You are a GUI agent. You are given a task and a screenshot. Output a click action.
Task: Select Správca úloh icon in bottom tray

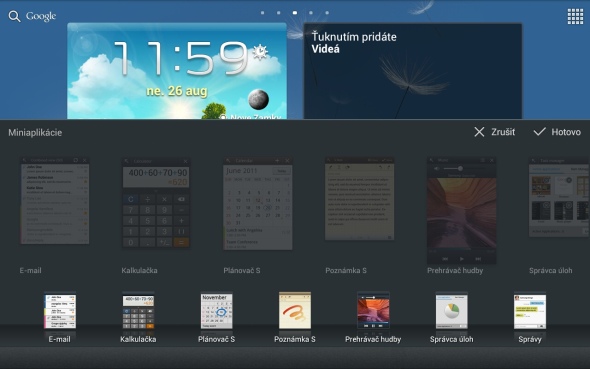click(452, 311)
